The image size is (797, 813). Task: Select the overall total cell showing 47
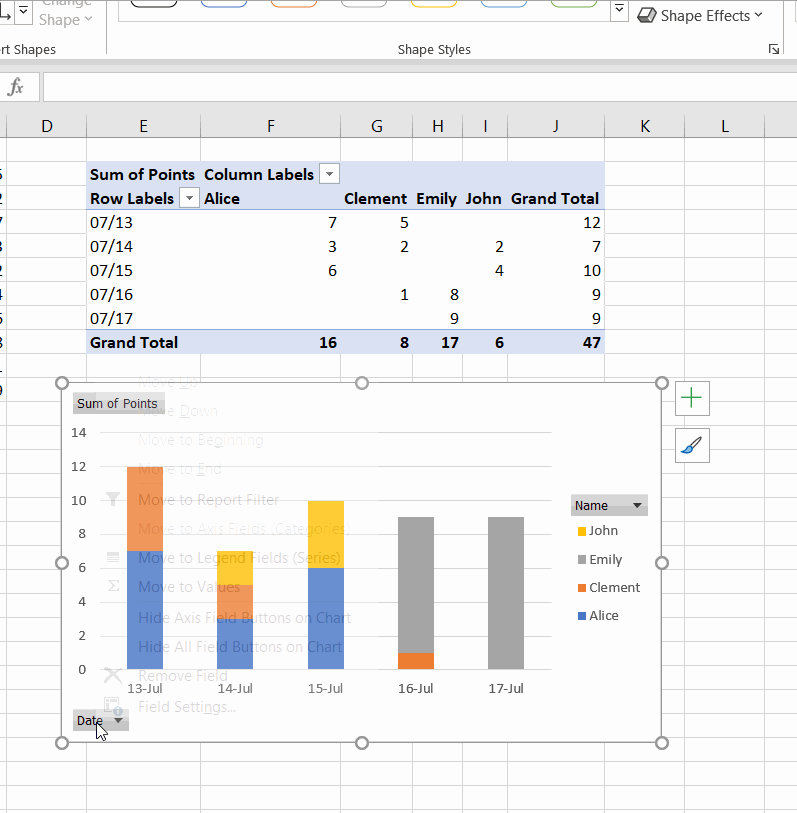click(x=556, y=342)
